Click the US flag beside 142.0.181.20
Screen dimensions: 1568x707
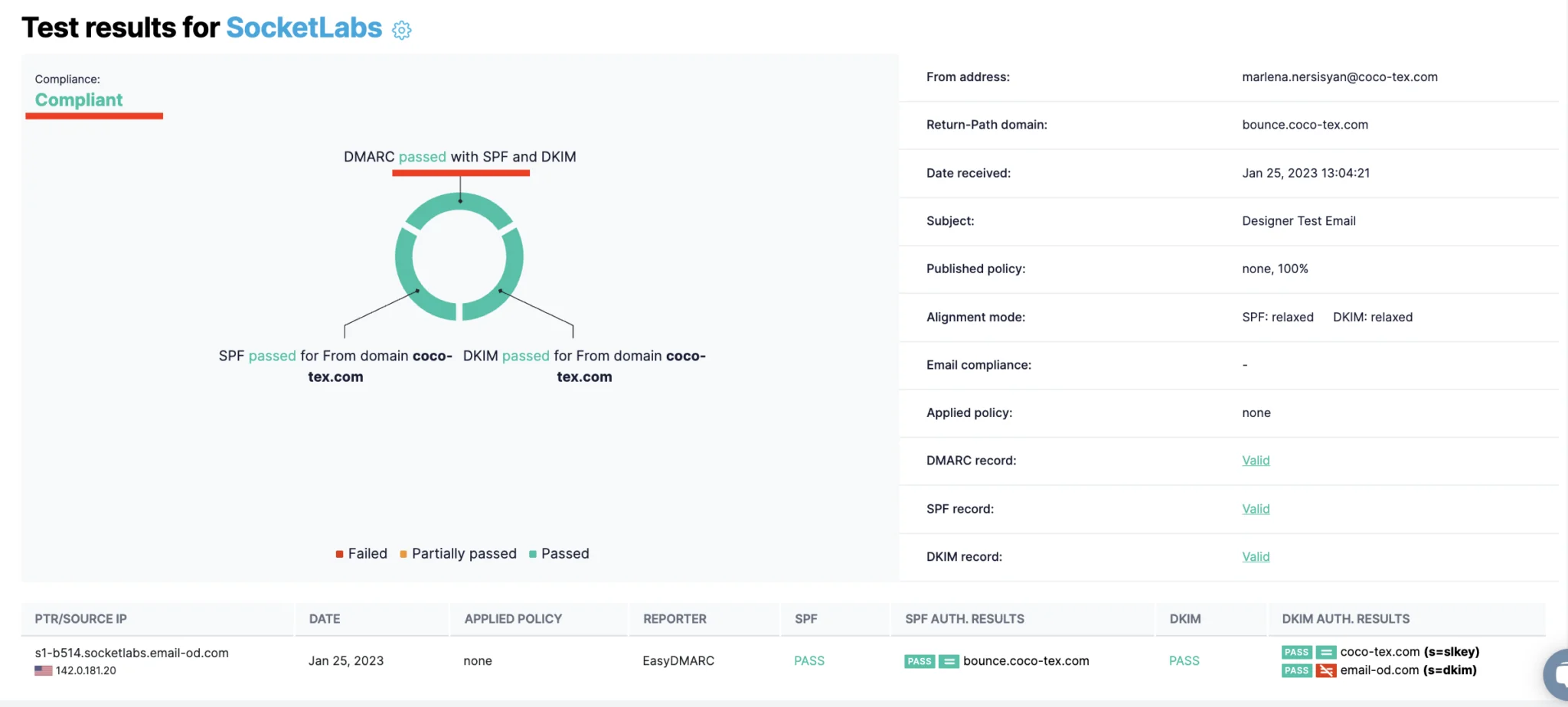coord(44,670)
